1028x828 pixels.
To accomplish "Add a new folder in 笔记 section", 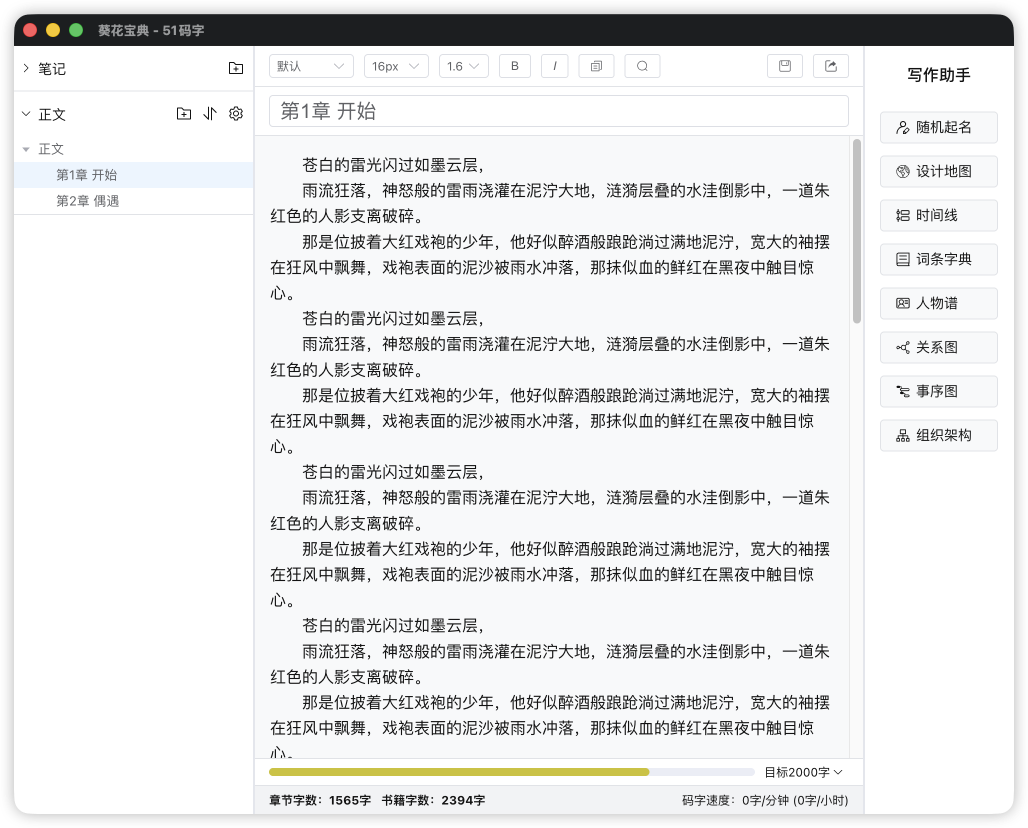I will point(236,69).
